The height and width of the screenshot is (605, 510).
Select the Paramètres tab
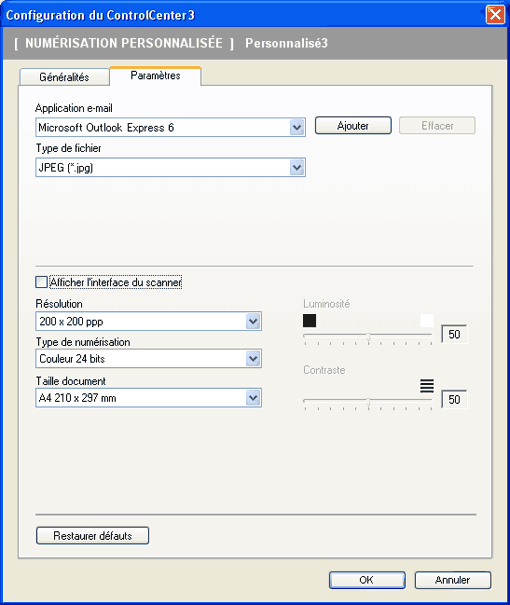pos(155,76)
